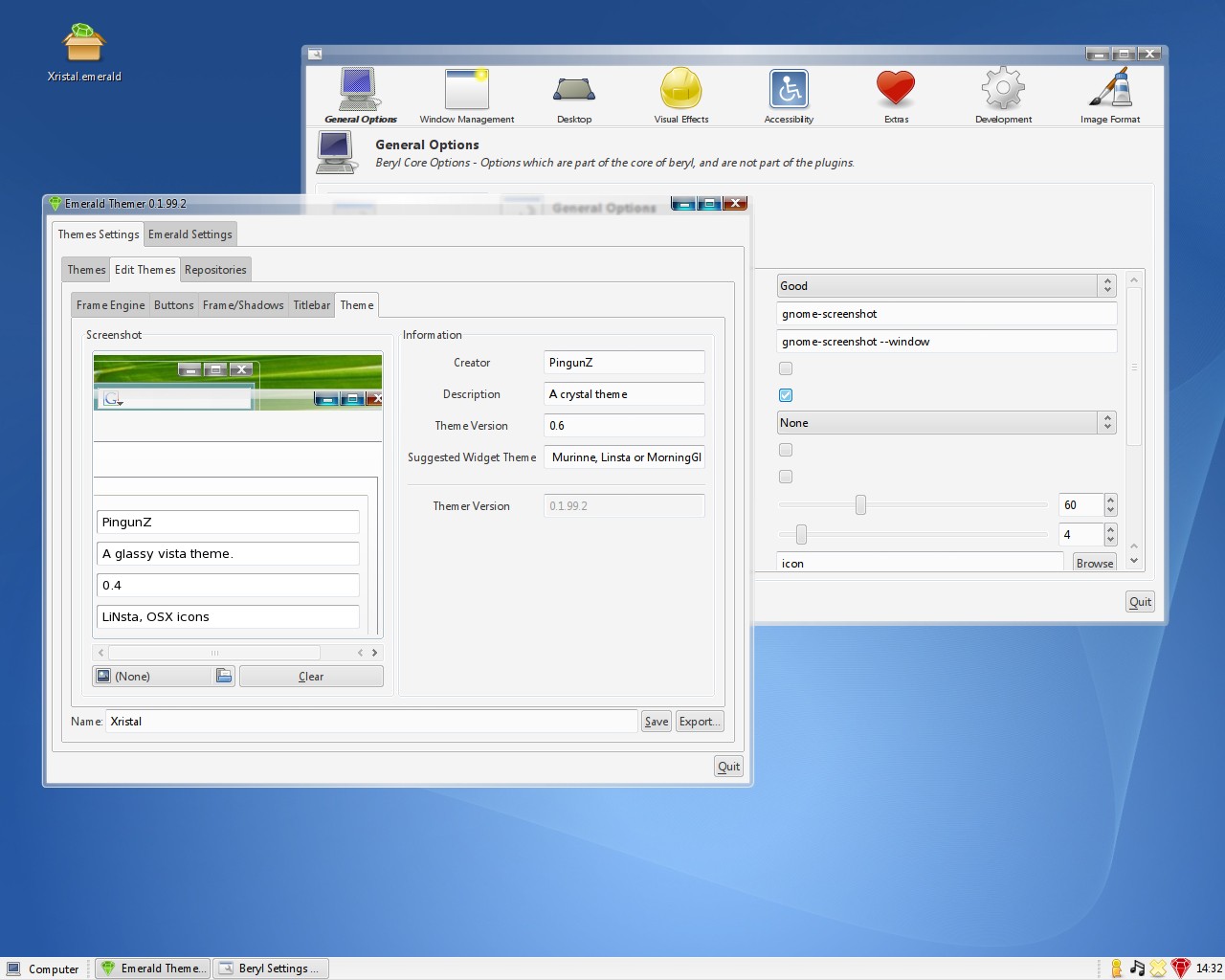Switch to Emerald Settings tab
1225x980 pixels.
click(189, 234)
